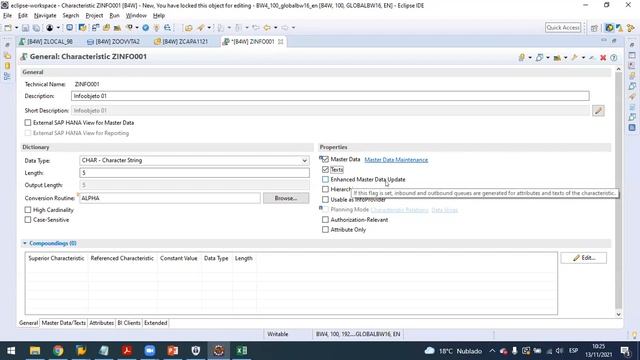Click the editor vertical scrollbar thumb
This screenshot has height=360, width=640.
(618, 191)
